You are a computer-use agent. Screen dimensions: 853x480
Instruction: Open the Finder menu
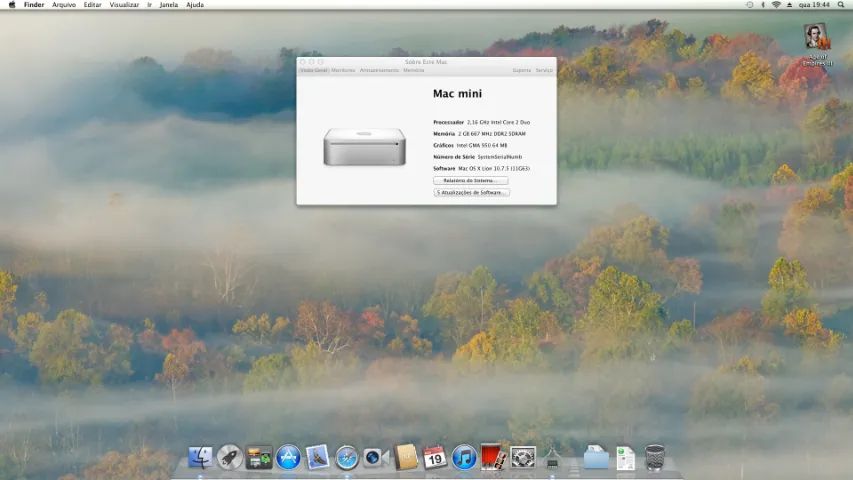34,4
